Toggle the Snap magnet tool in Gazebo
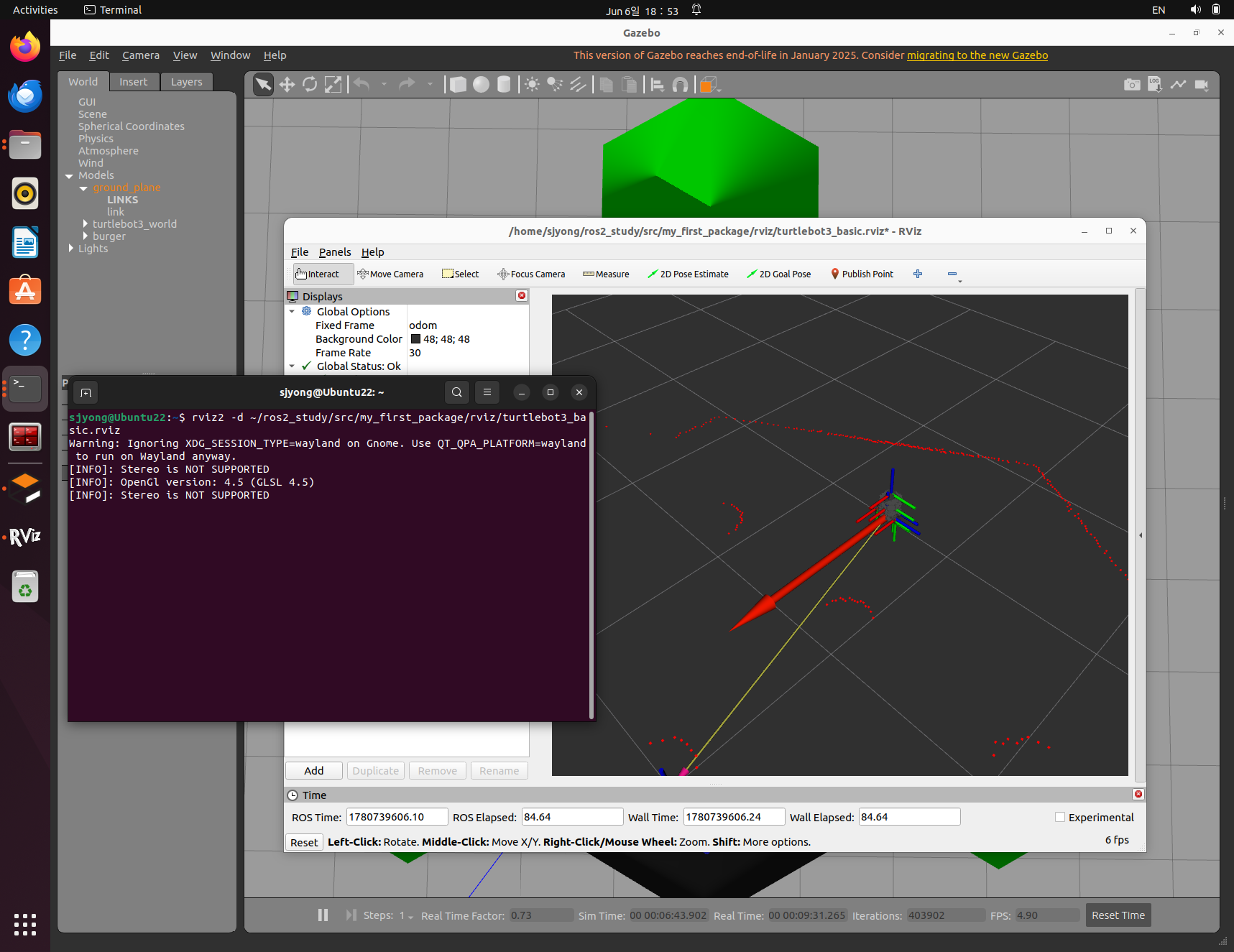 680,85
